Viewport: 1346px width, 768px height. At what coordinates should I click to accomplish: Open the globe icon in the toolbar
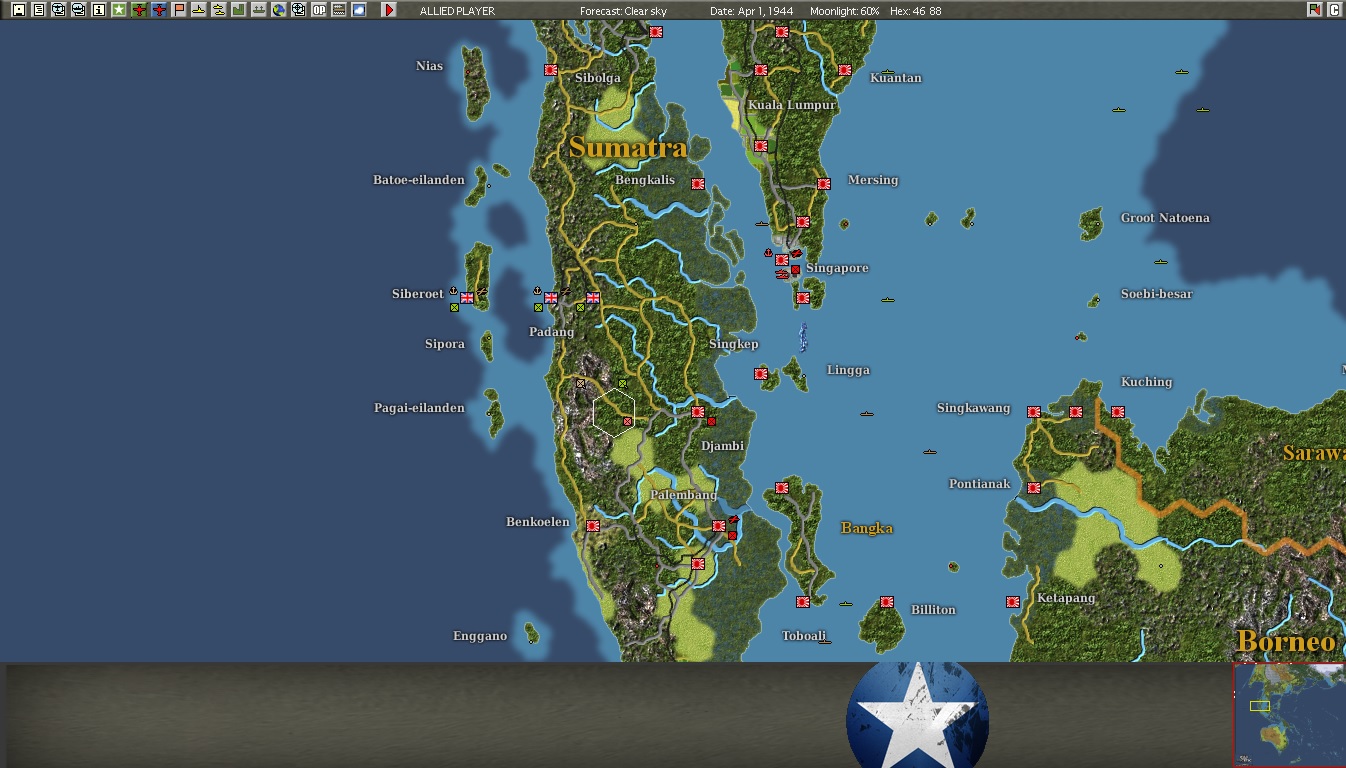[x=279, y=10]
